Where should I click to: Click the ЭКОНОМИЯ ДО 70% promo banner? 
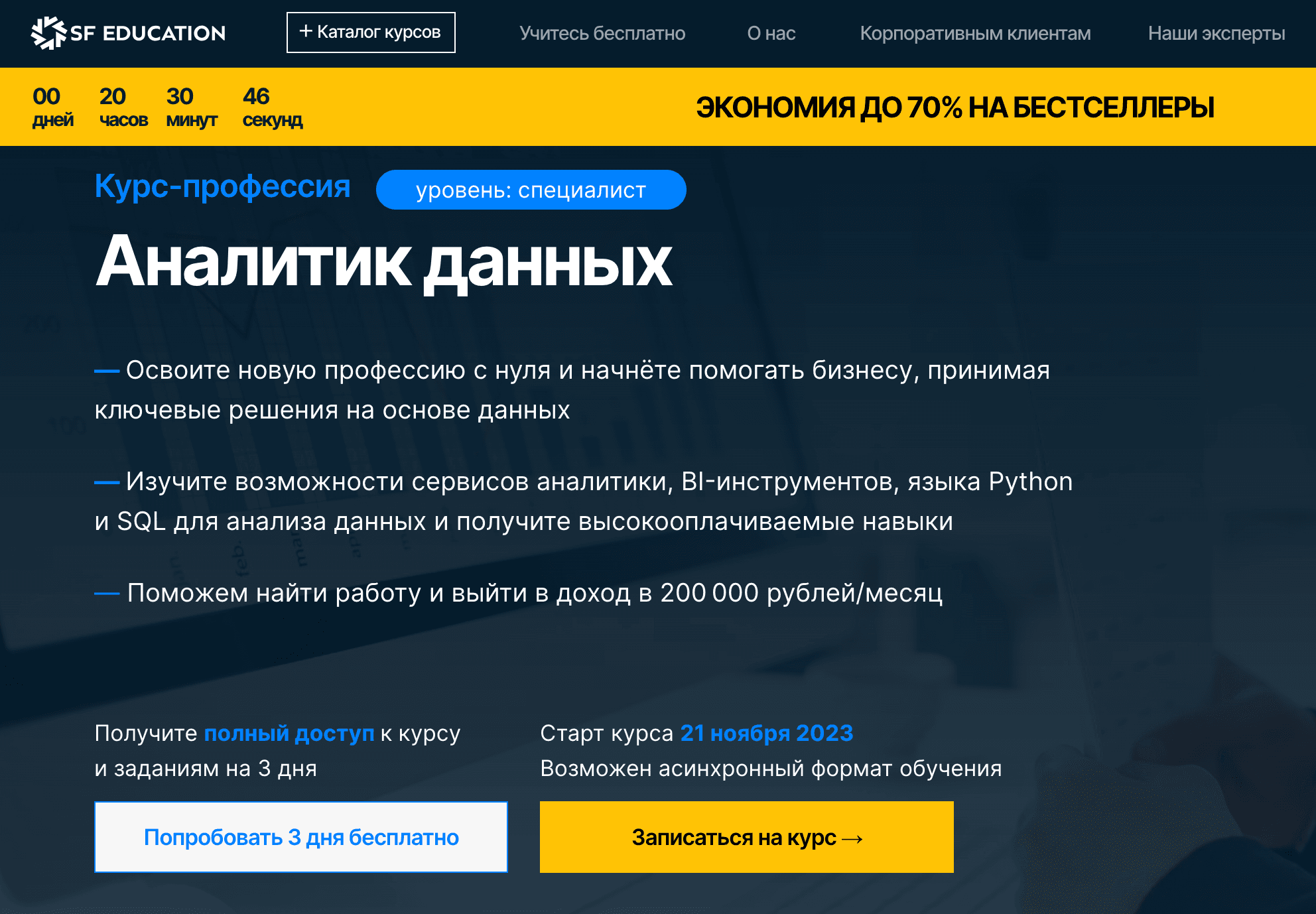954,106
